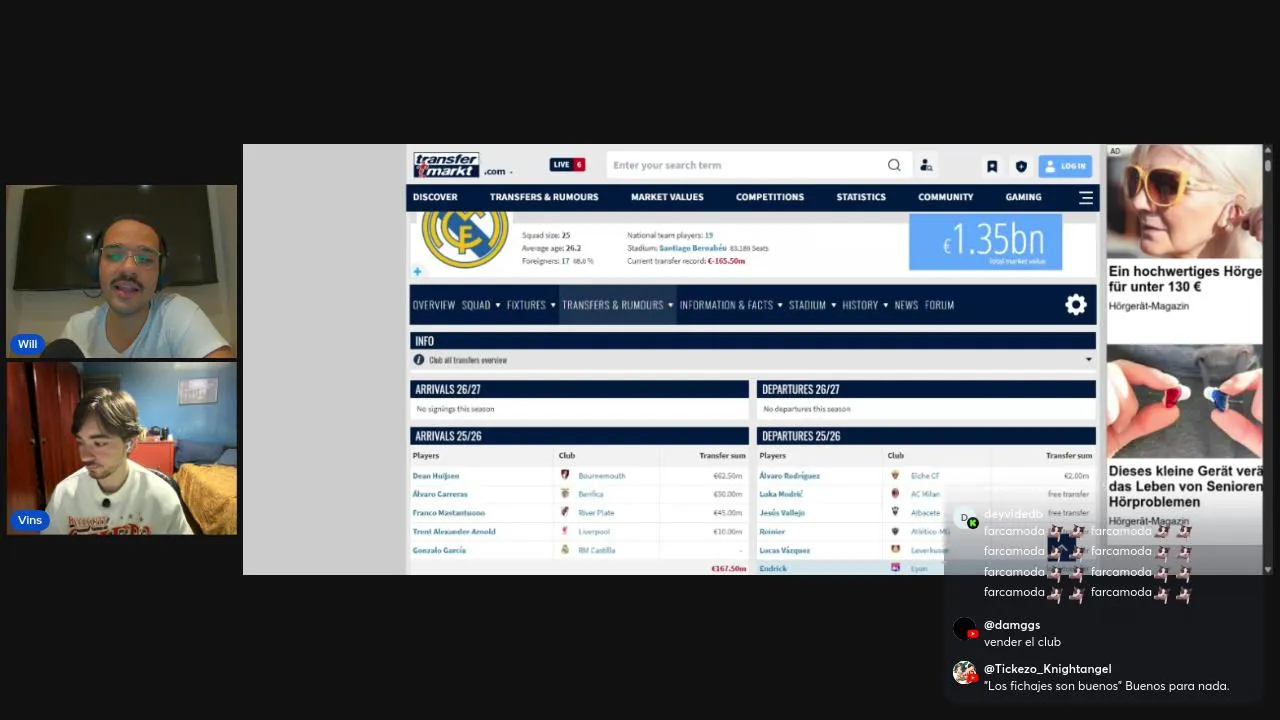
Task: Click the River Plate club badge
Action: [565, 512]
